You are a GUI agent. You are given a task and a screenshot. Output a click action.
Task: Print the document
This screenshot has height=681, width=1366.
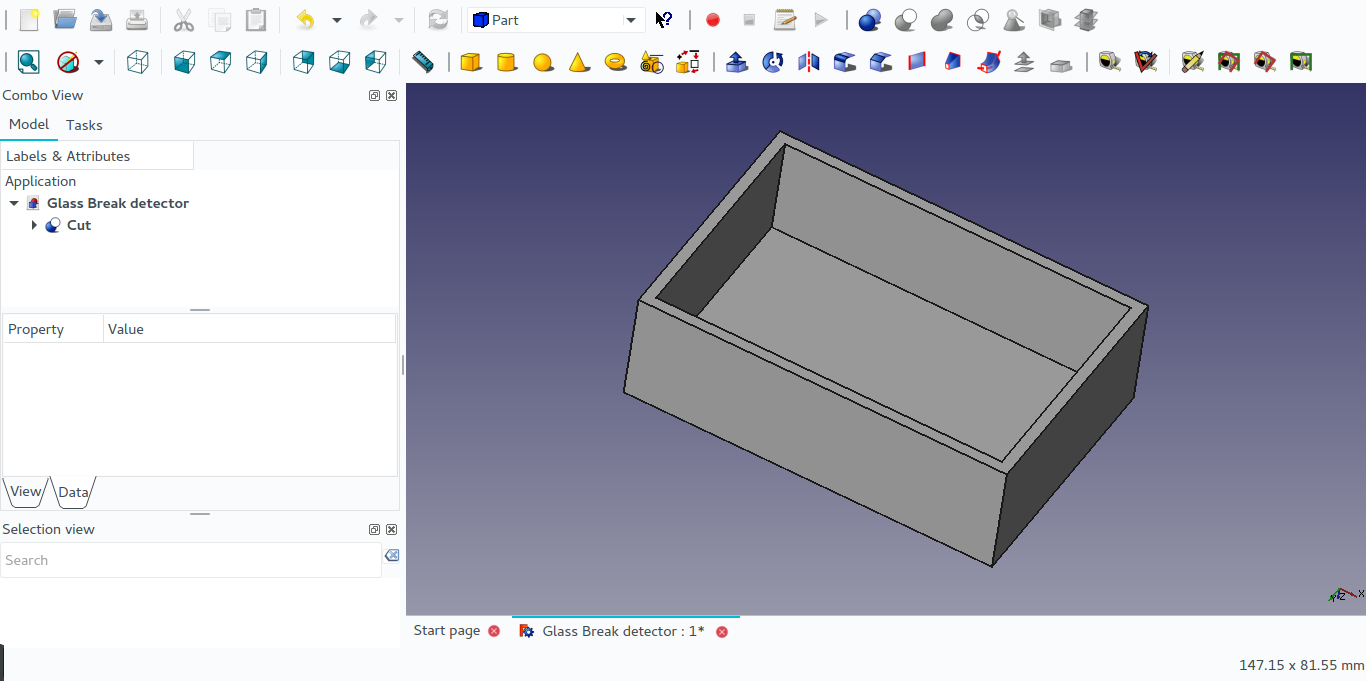(x=137, y=20)
